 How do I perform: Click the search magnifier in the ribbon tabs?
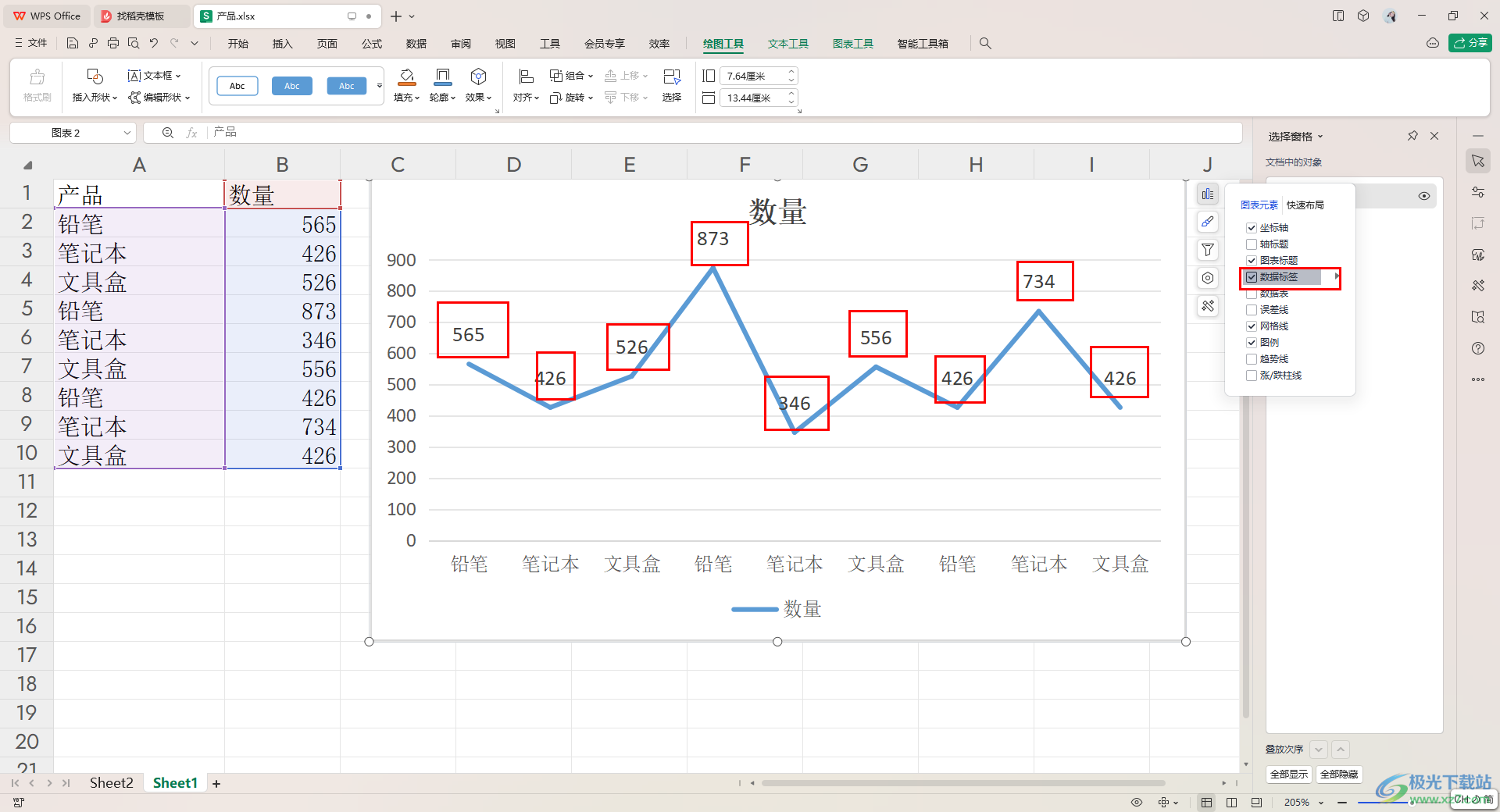(985, 44)
